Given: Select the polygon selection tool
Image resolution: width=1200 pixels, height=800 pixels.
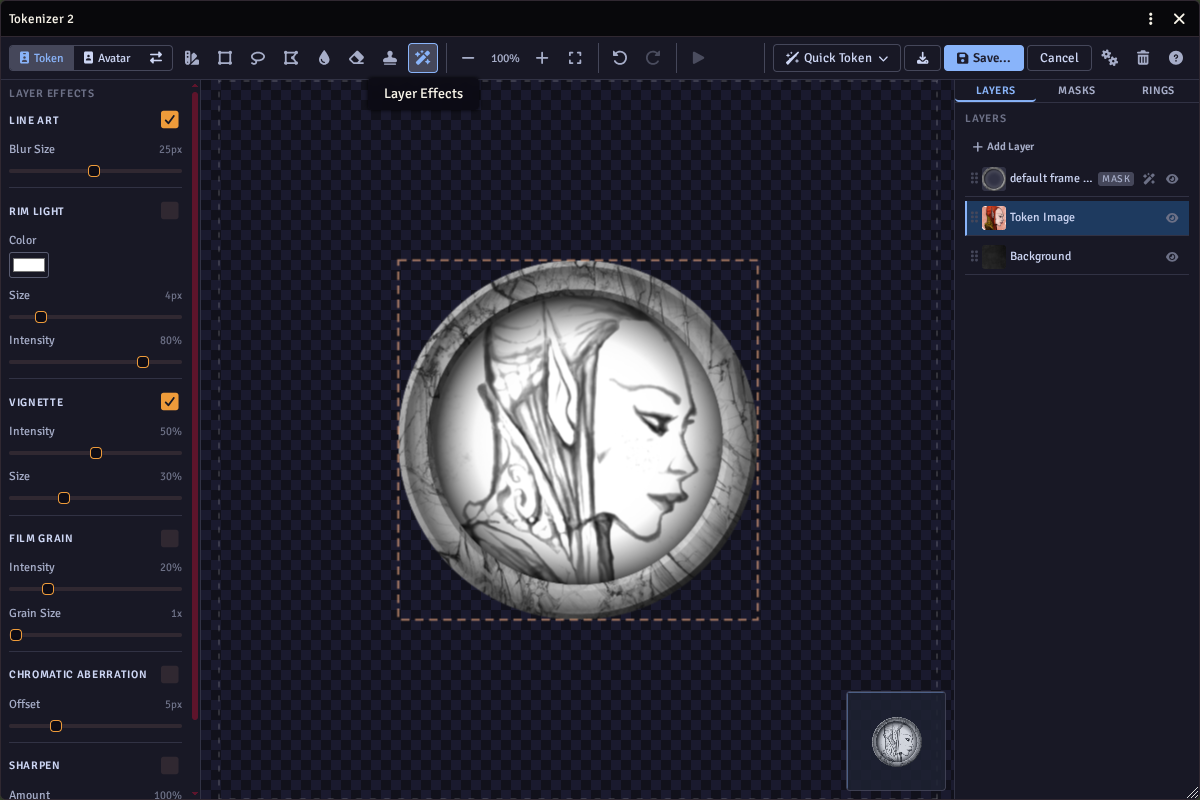Looking at the screenshot, I should point(291,58).
